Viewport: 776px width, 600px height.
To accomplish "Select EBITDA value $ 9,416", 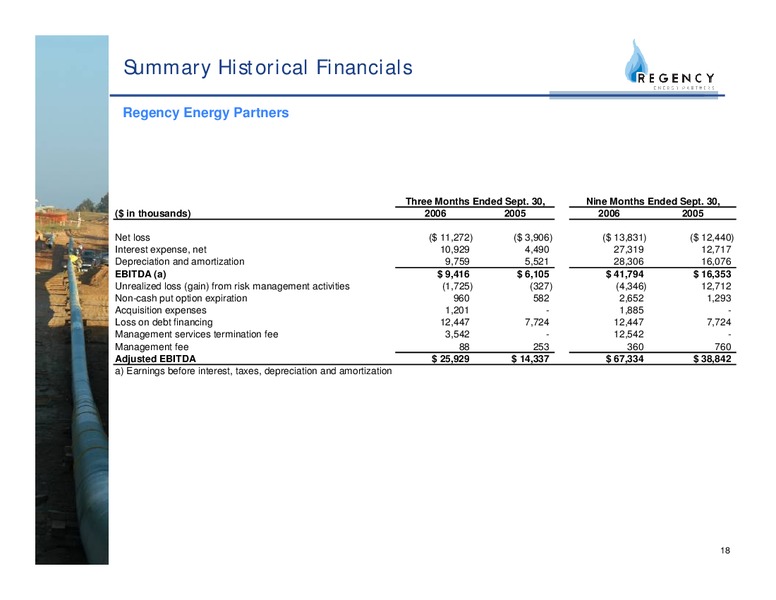I will click(453, 274).
